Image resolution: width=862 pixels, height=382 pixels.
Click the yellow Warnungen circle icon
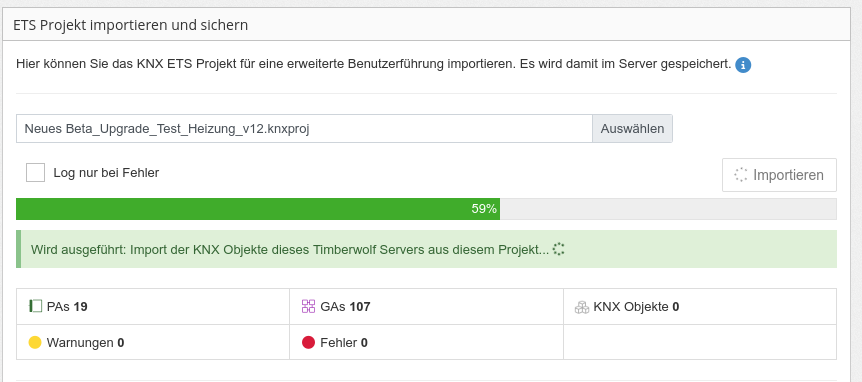point(35,342)
